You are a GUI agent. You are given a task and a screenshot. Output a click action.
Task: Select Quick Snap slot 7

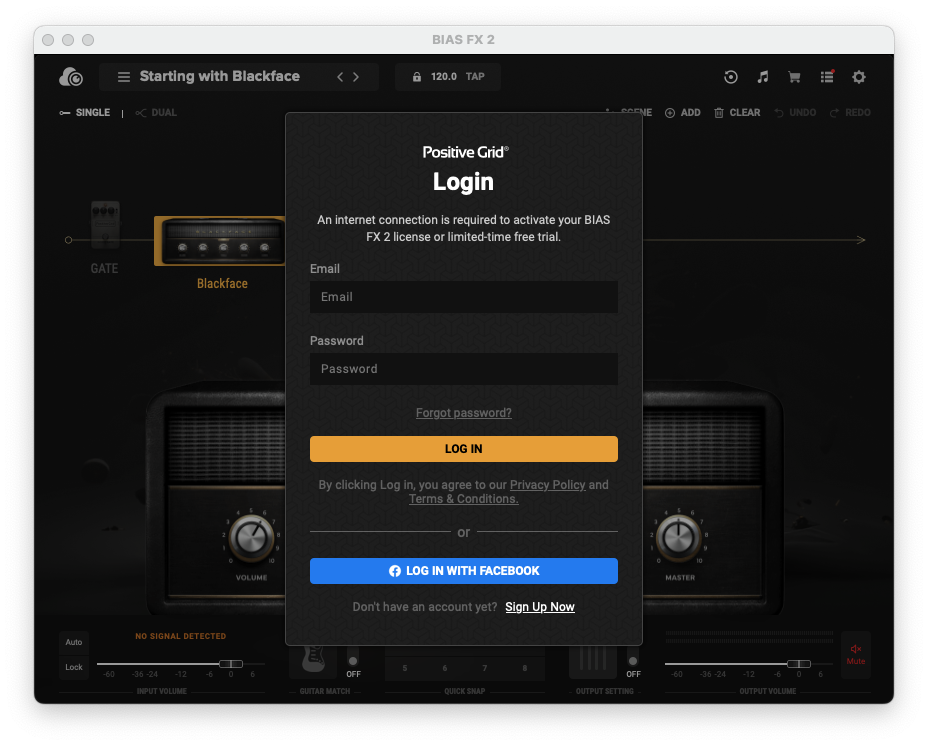click(485, 668)
